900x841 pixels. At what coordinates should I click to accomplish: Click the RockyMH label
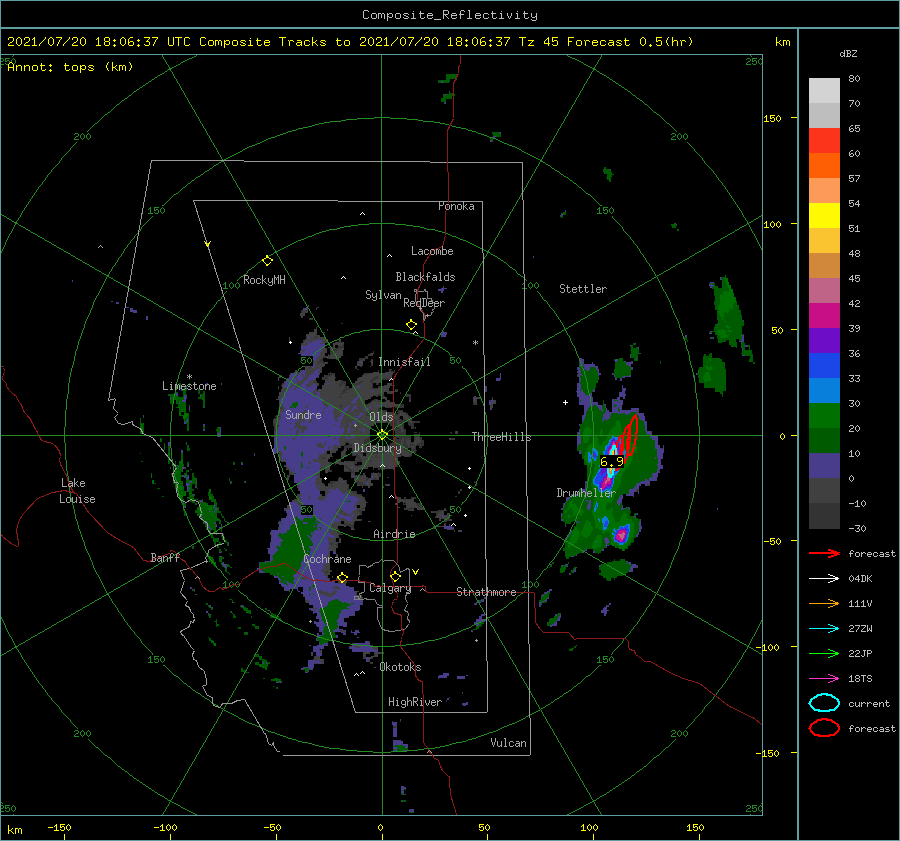(x=264, y=280)
